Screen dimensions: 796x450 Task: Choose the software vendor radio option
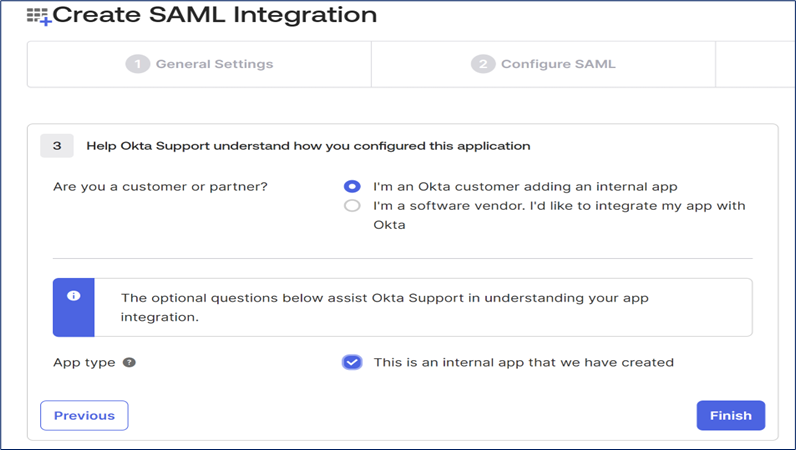click(351, 206)
